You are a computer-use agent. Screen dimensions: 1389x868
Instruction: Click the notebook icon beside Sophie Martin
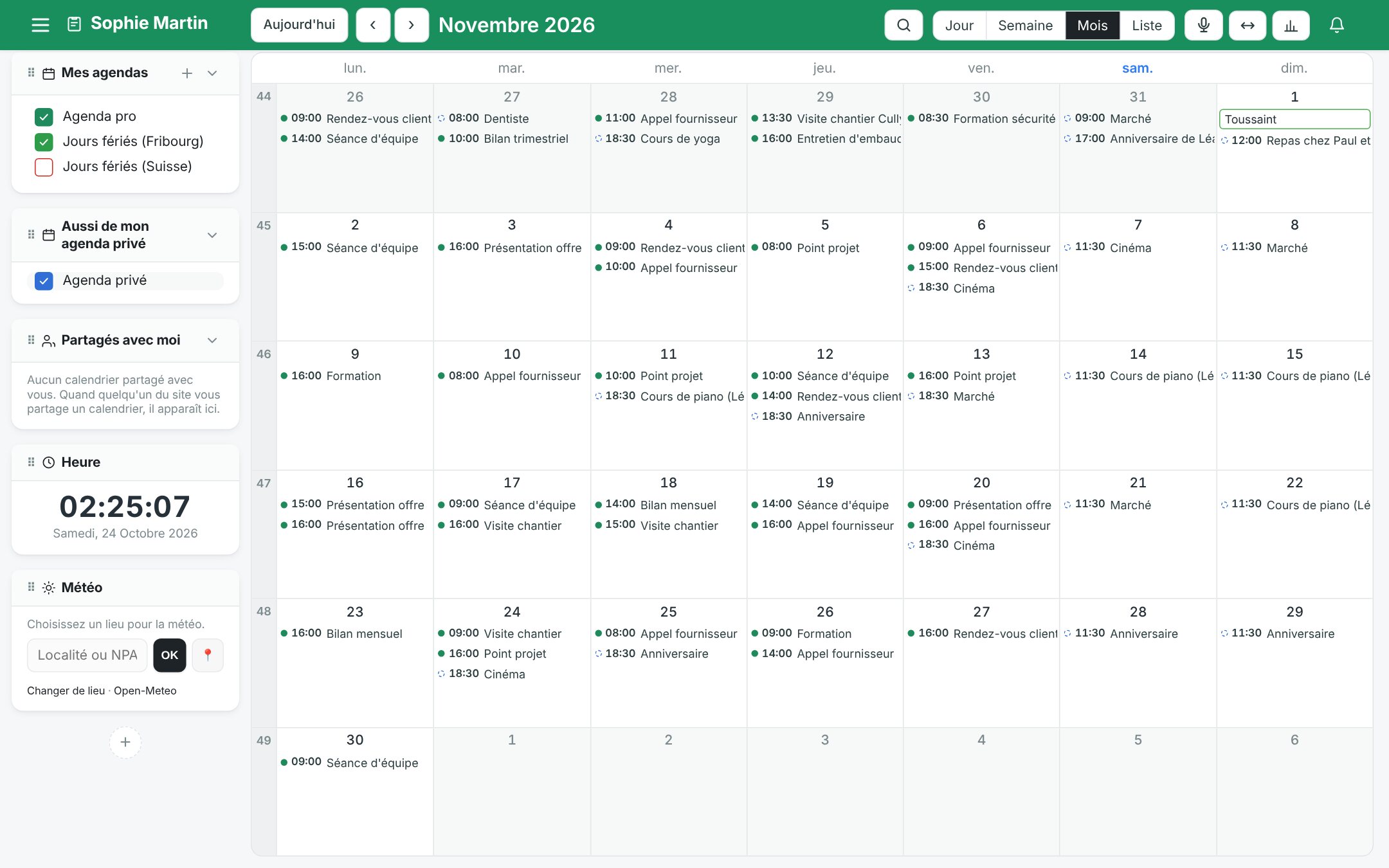75,24
